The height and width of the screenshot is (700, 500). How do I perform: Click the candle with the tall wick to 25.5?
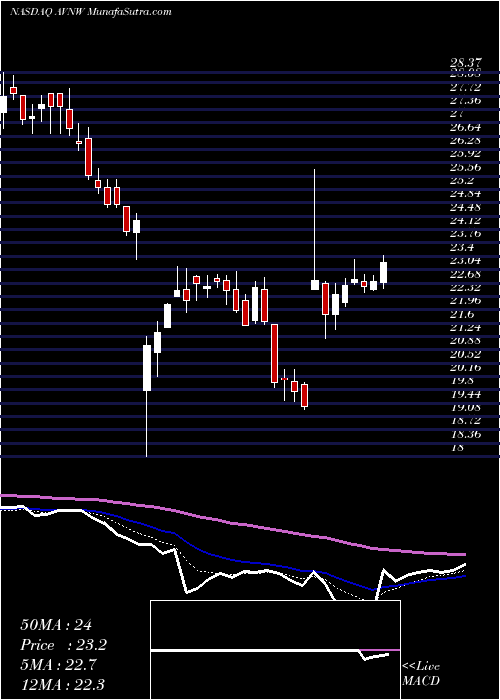[x=315, y=229]
